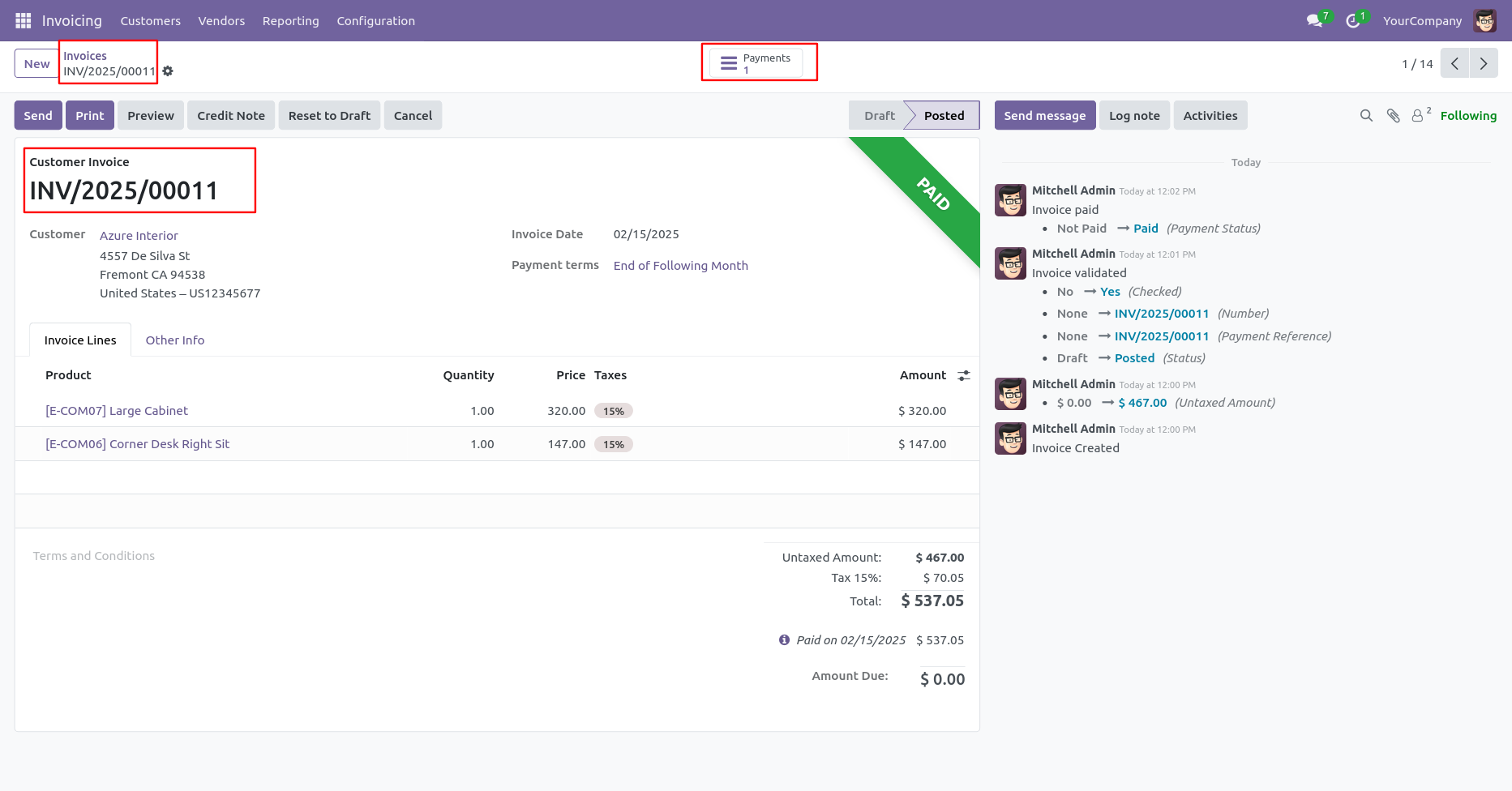
Task: Open the apps grid home menu
Action: coord(24,20)
